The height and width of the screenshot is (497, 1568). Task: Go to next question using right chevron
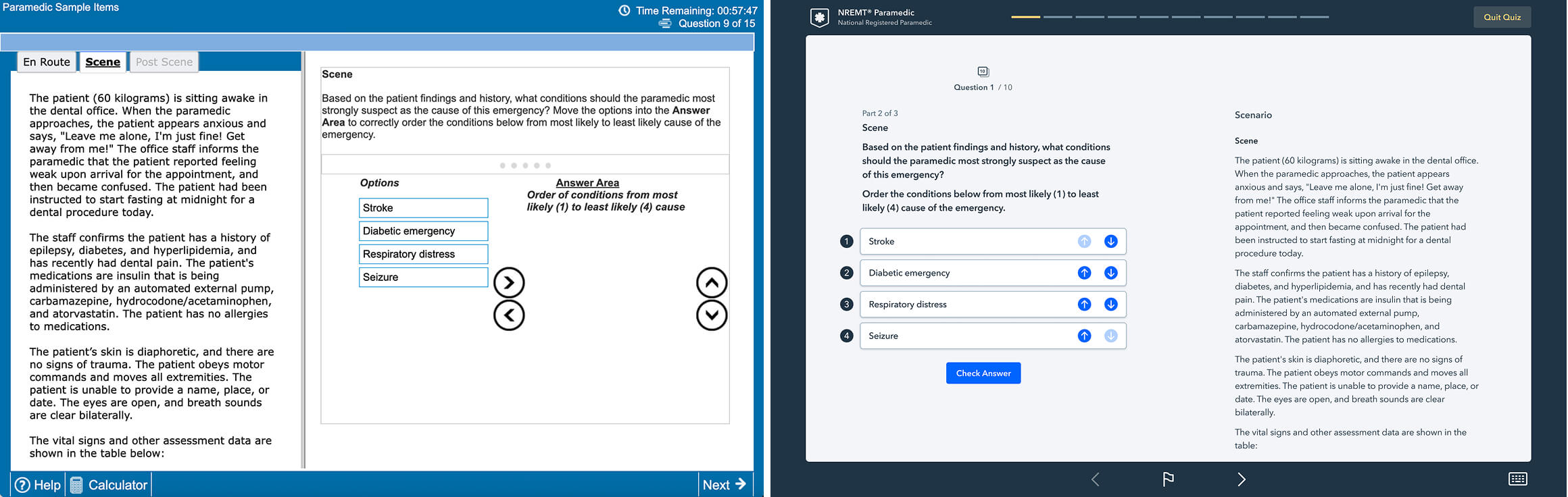tap(1241, 479)
